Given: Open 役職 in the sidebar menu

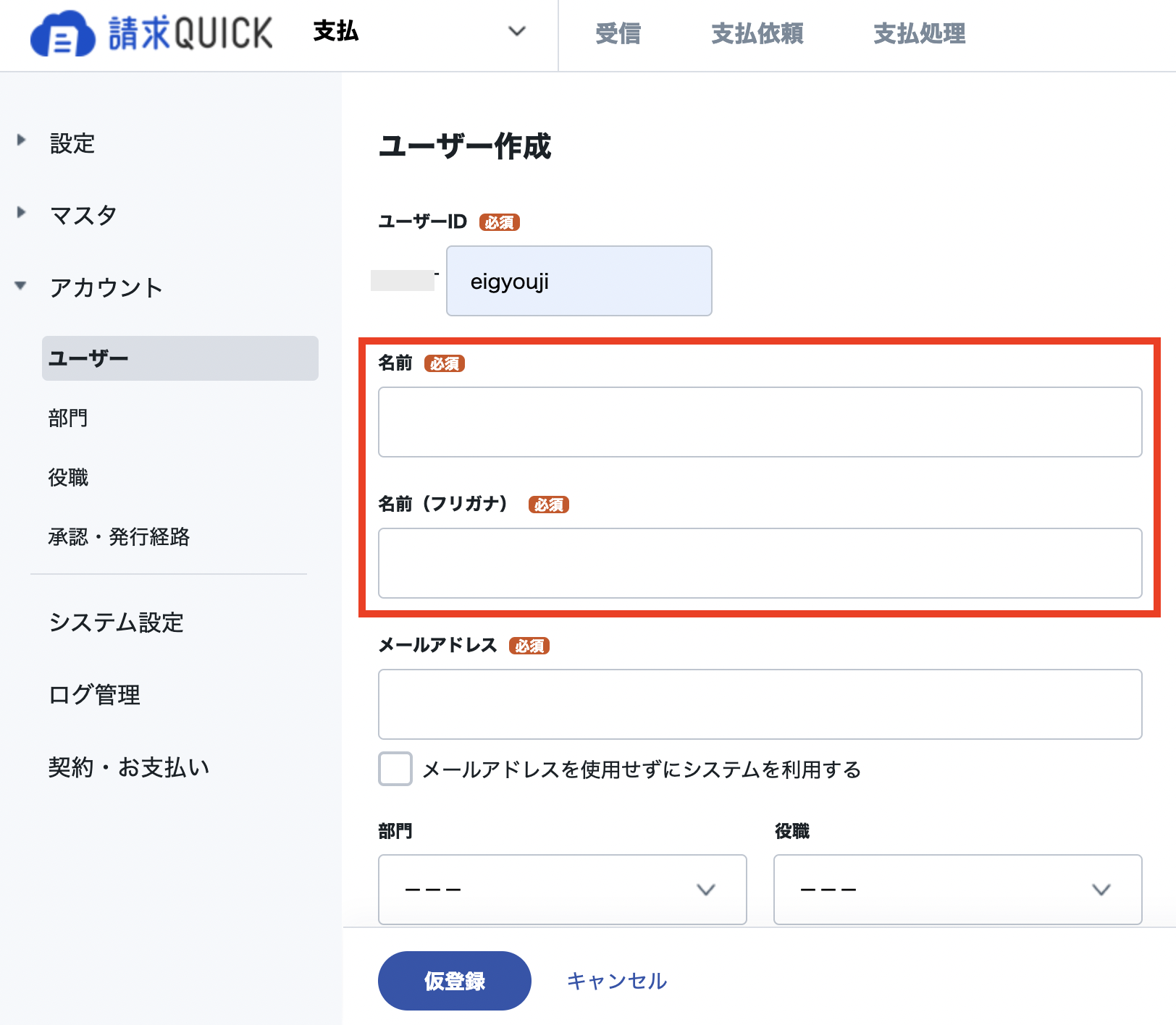Looking at the screenshot, I should pyautogui.click(x=68, y=477).
